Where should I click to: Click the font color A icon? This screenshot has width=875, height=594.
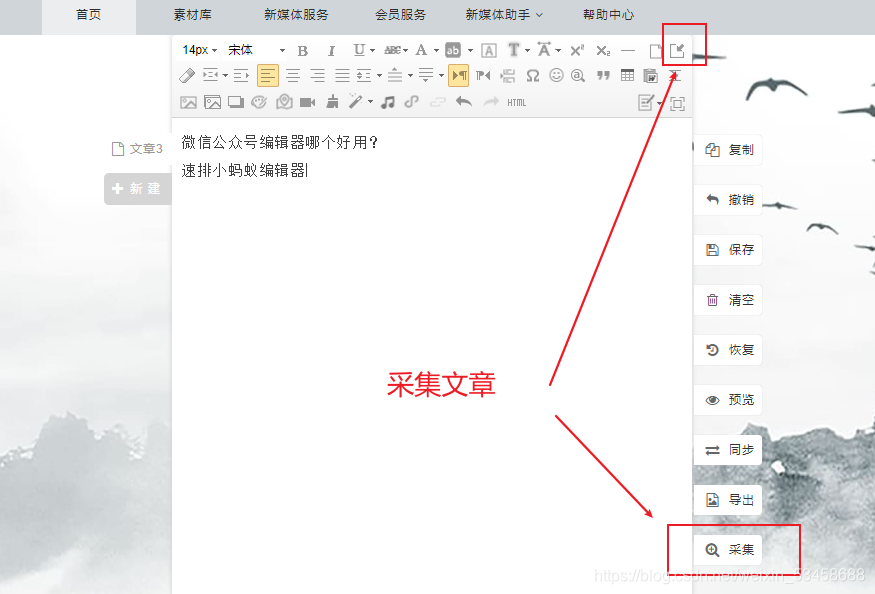coord(421,50)
